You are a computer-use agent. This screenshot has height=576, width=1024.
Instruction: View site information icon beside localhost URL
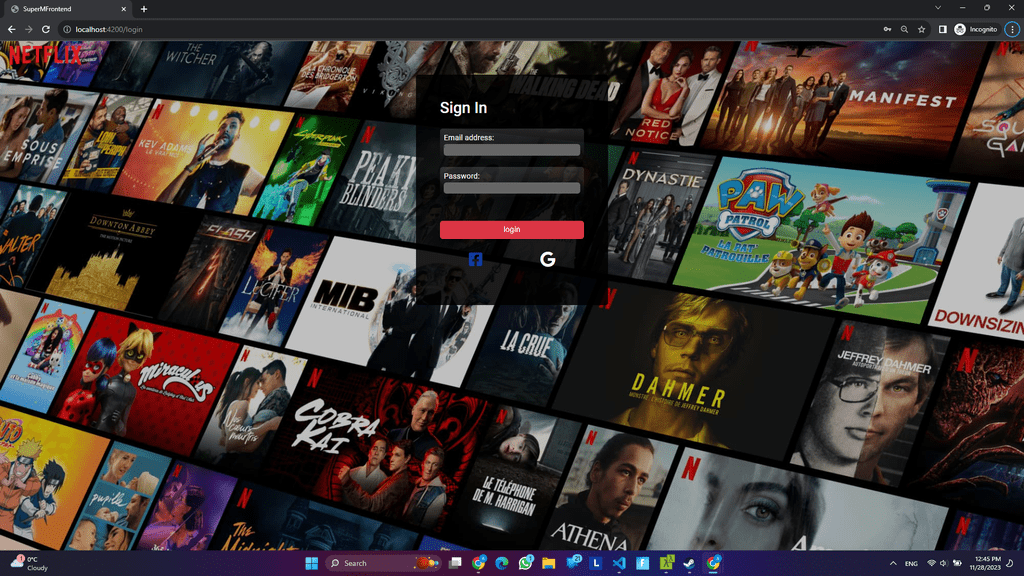point(67,29)
